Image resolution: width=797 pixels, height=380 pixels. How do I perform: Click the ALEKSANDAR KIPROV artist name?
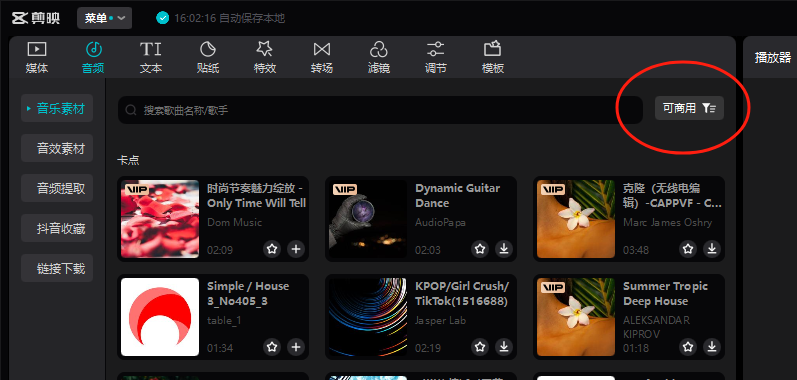point(656,327)
